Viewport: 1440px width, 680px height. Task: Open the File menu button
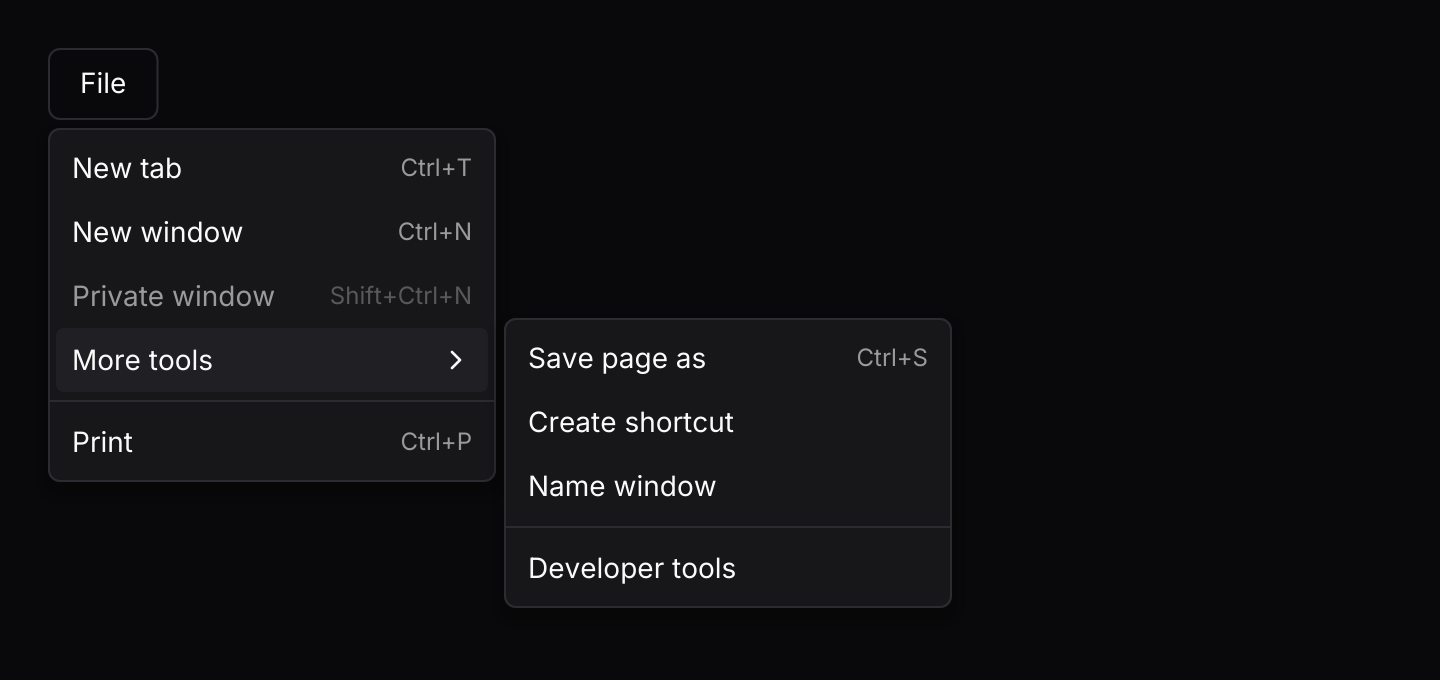[x=103, y=84]
